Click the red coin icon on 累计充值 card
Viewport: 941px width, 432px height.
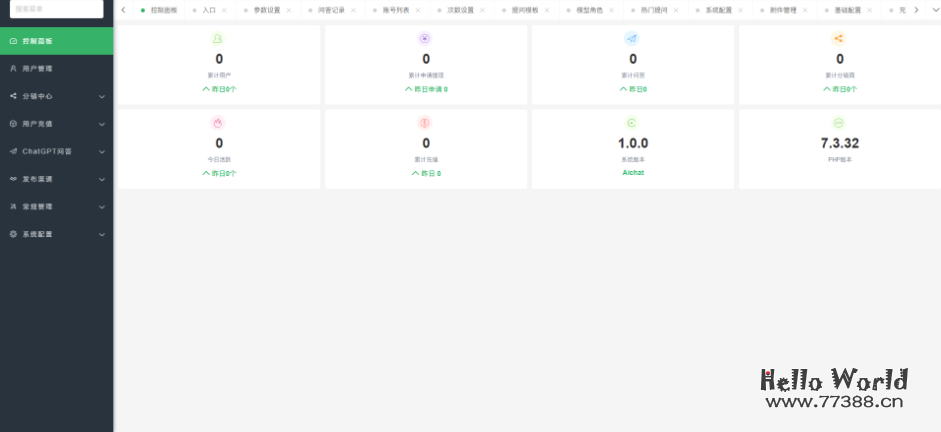(425, 123)
